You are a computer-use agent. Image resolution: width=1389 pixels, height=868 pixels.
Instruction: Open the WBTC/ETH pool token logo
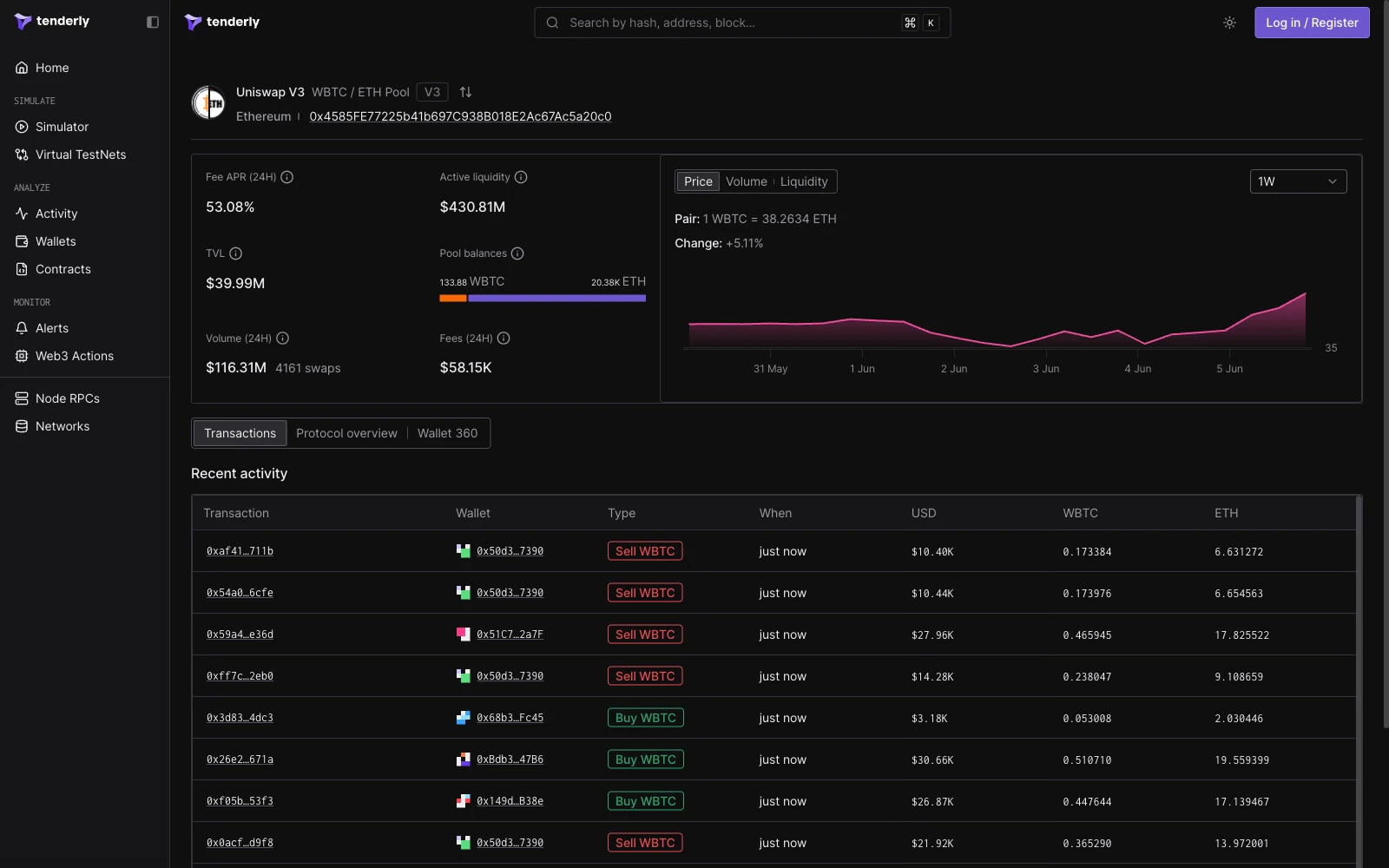click(x=208, y=103)
